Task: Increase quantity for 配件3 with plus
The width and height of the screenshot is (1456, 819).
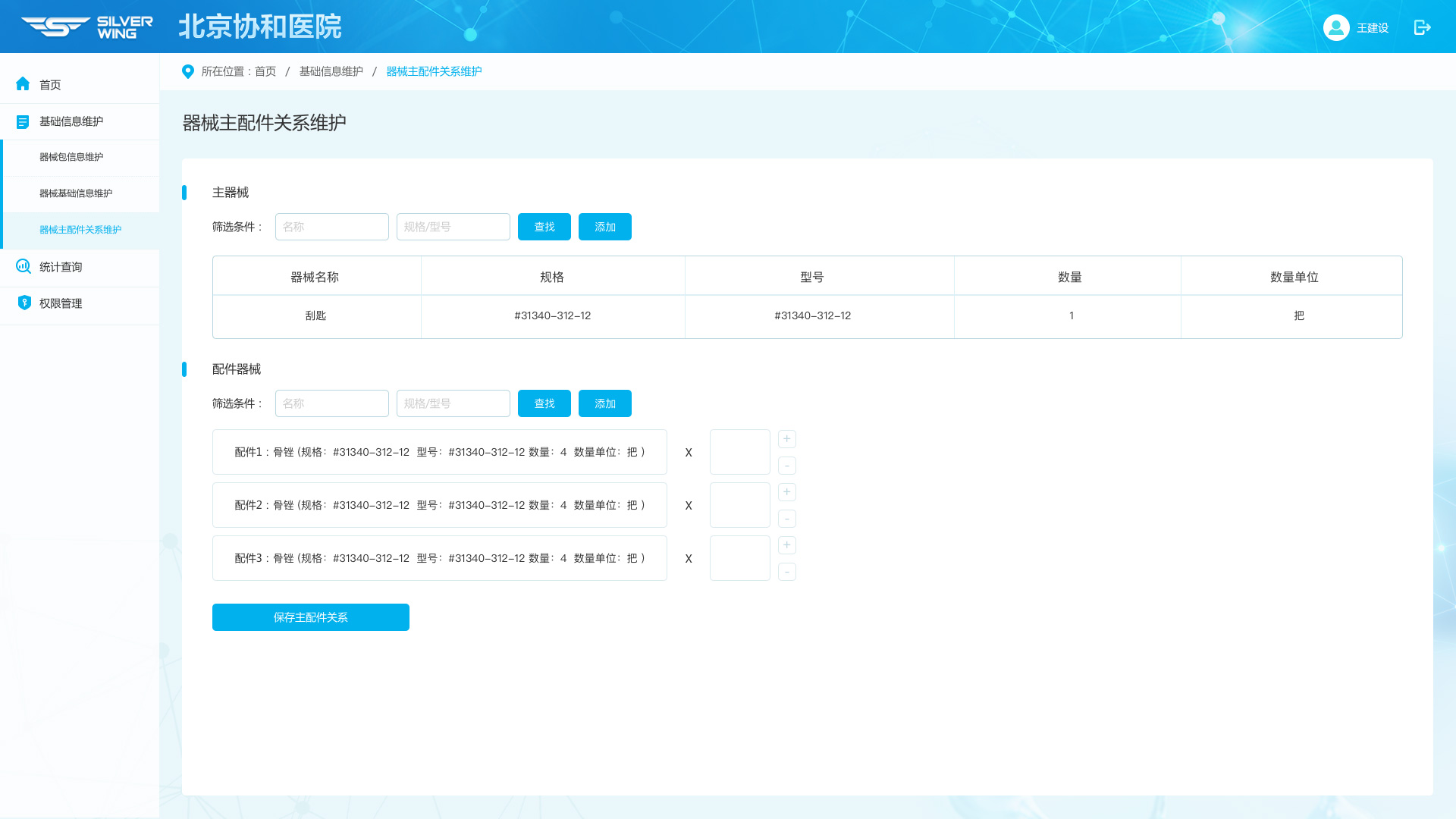Action: click(786, 545)
